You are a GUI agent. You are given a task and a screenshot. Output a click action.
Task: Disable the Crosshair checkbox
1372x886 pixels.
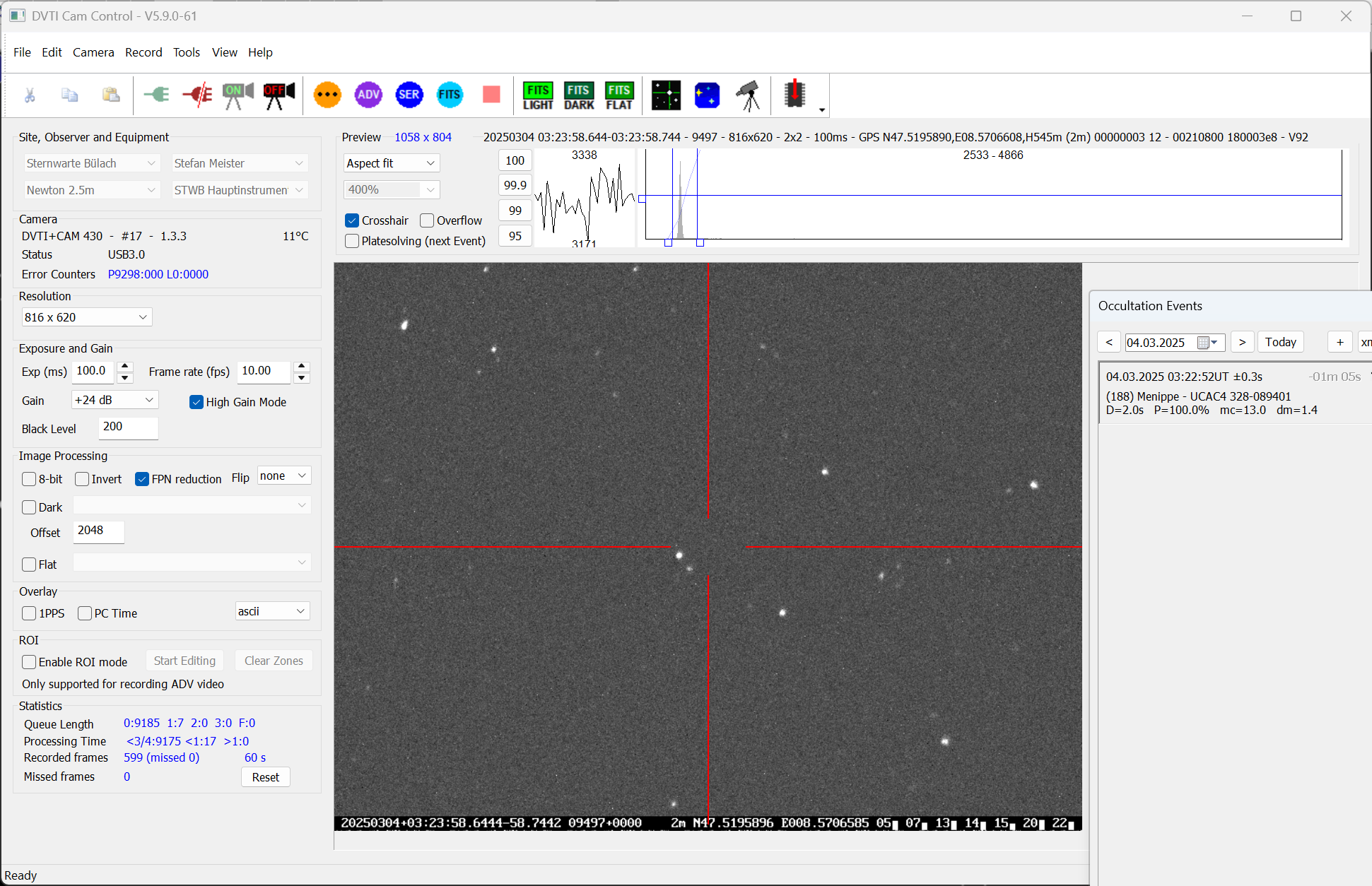[352, 220]
